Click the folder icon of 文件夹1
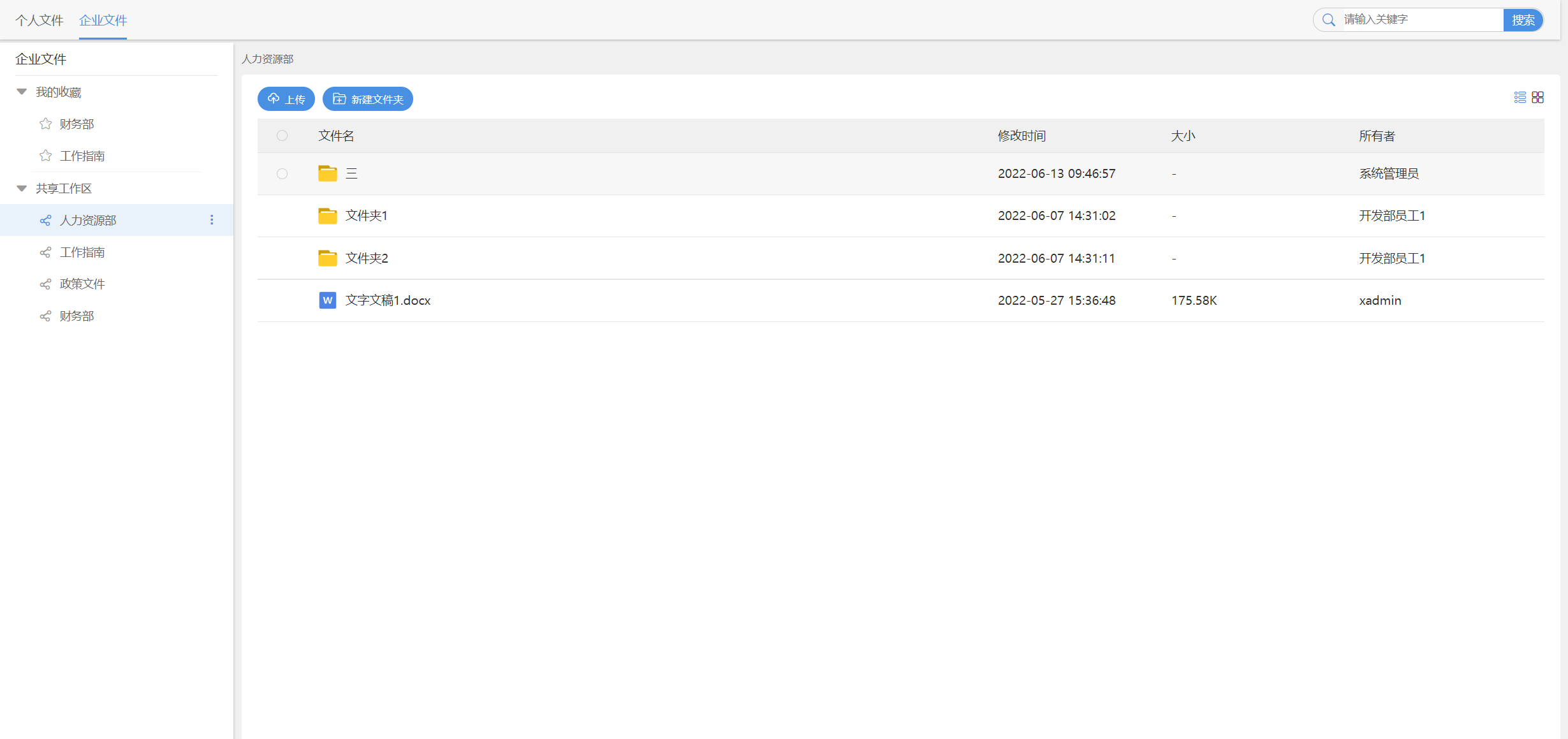Viewport: 1568px width, 739px height. click(327, 216)
